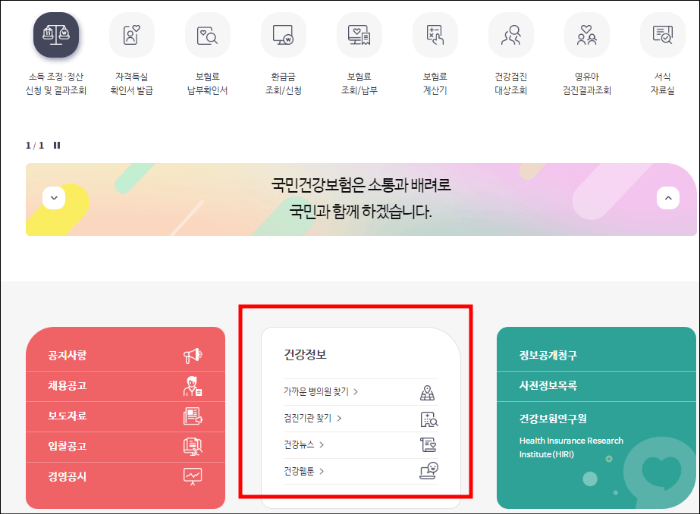
Task: Click the 보험료 계산기 label
Action: 435,84
